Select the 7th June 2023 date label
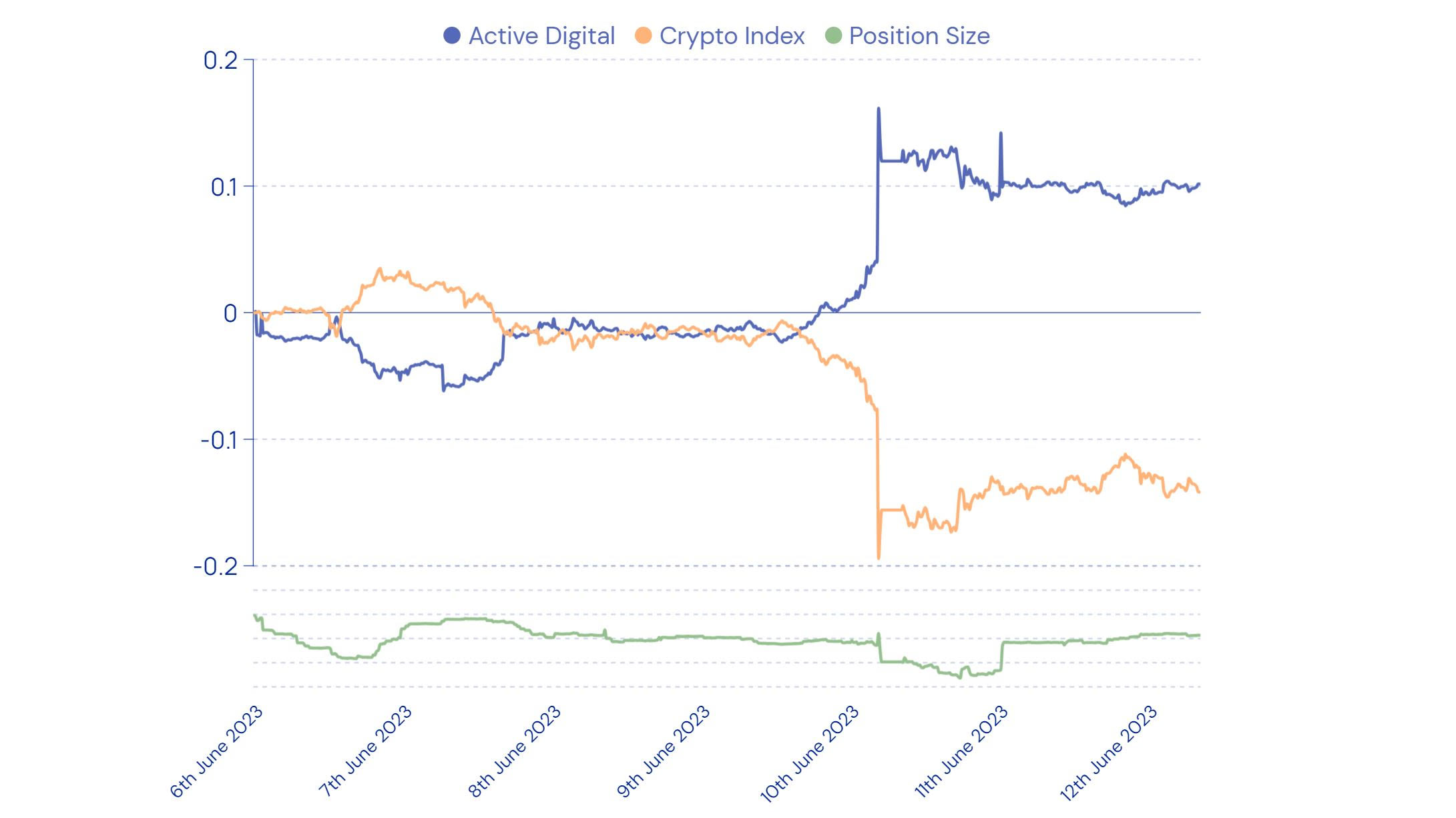1456x818 pixels. 366,751
